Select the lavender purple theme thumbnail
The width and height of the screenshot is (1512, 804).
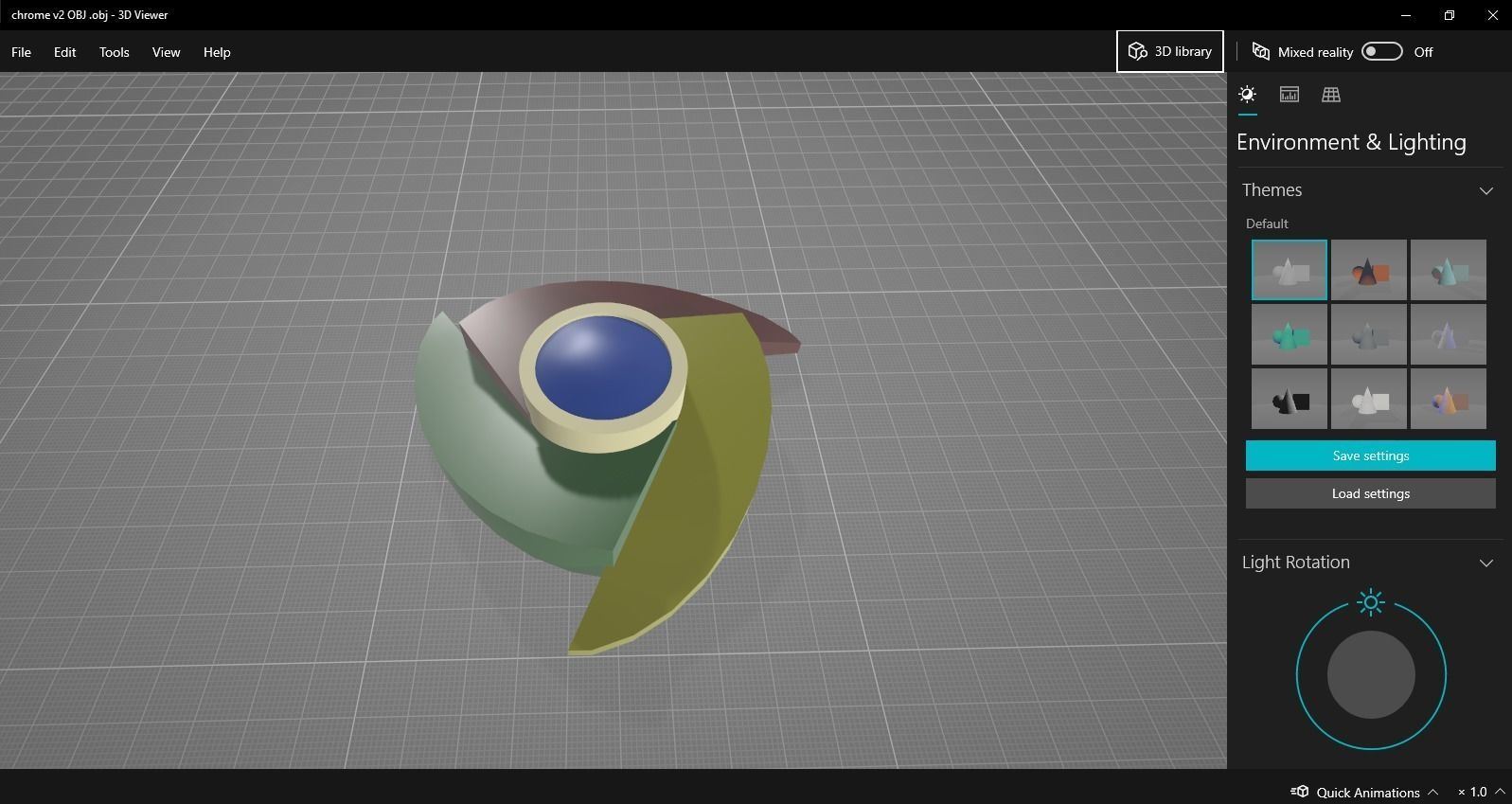(x=1449, y=334)
